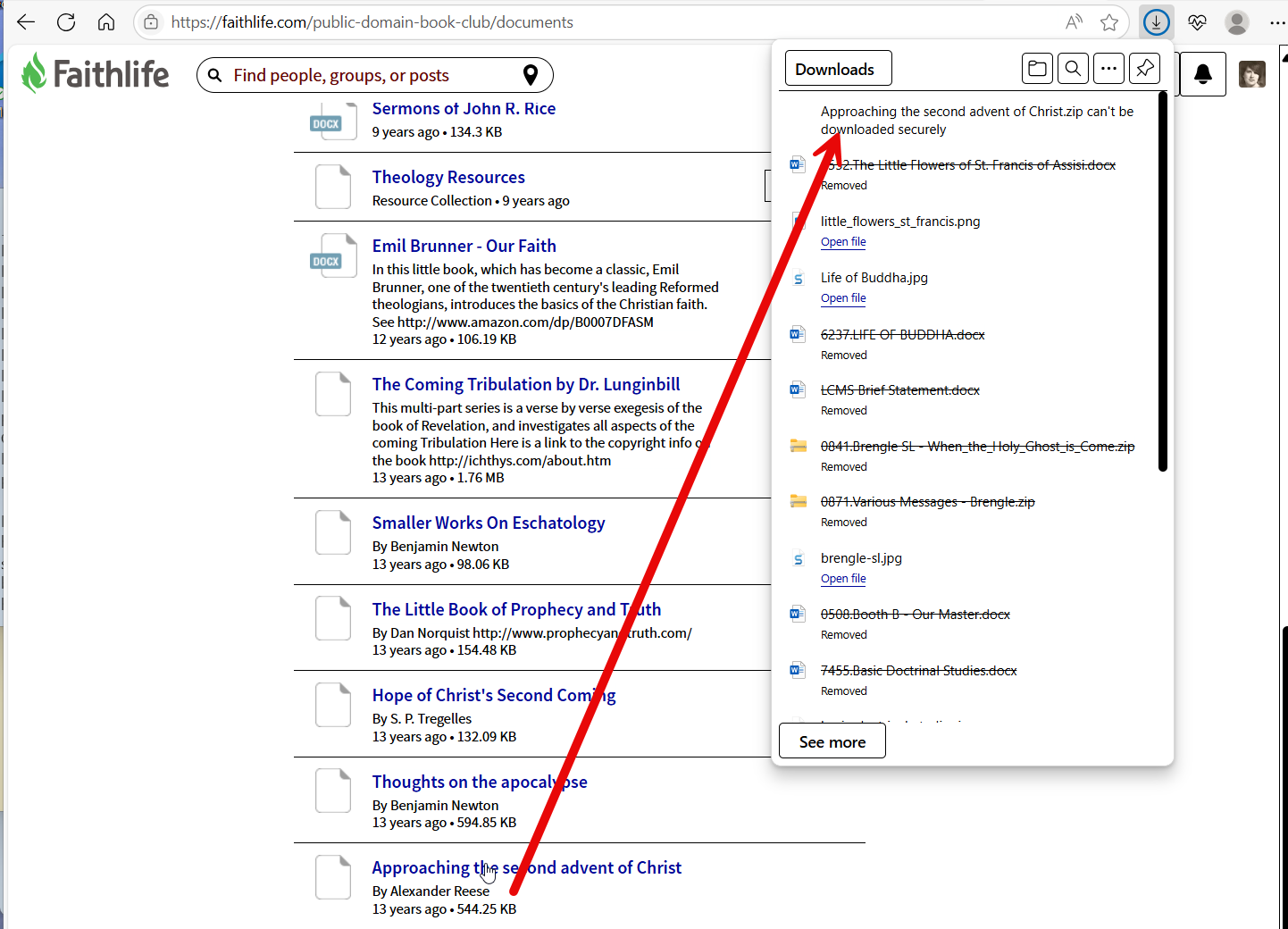Click file icon next to Theology Resources

pos(333,187)
